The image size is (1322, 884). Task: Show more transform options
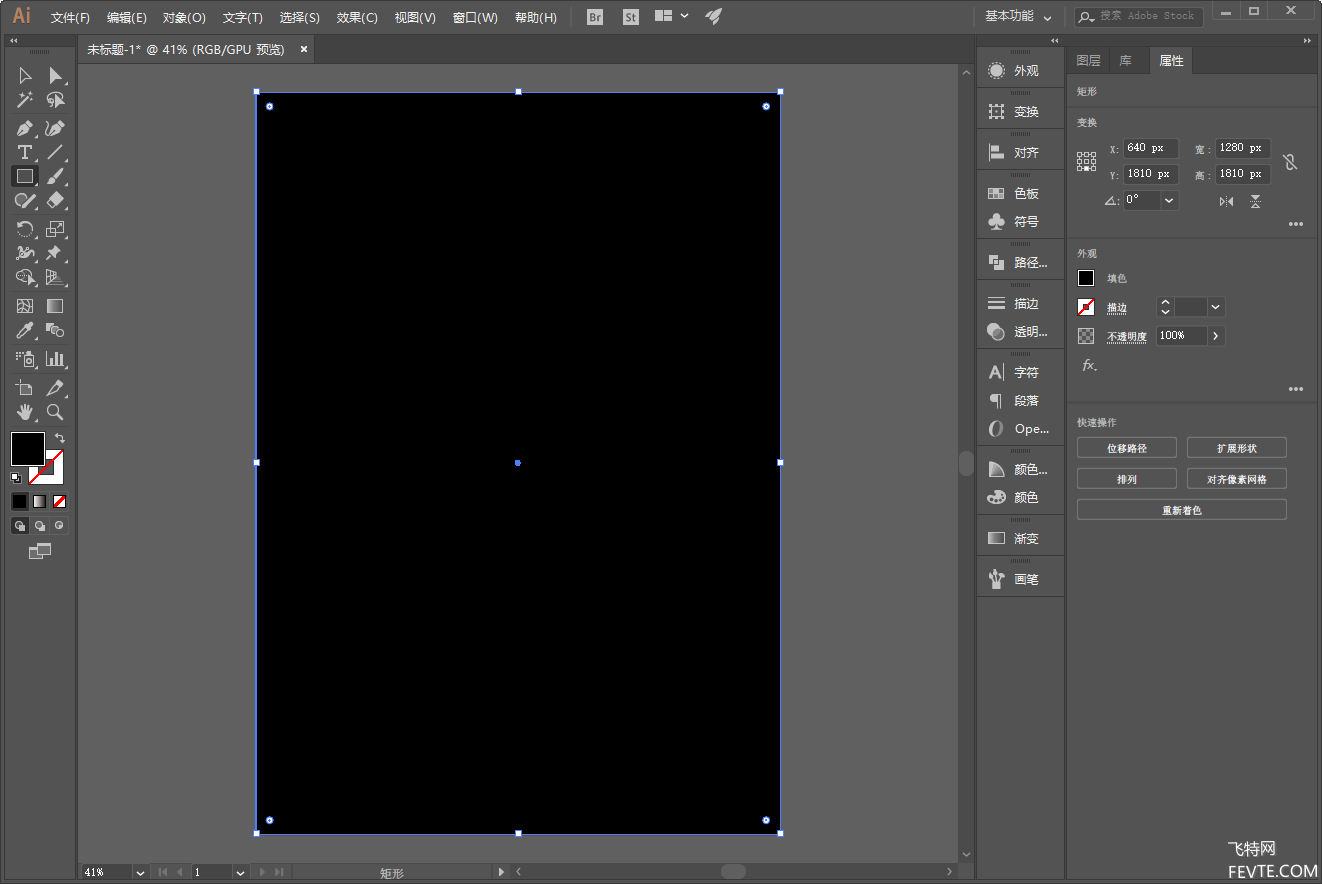(x=1296, y=225)
